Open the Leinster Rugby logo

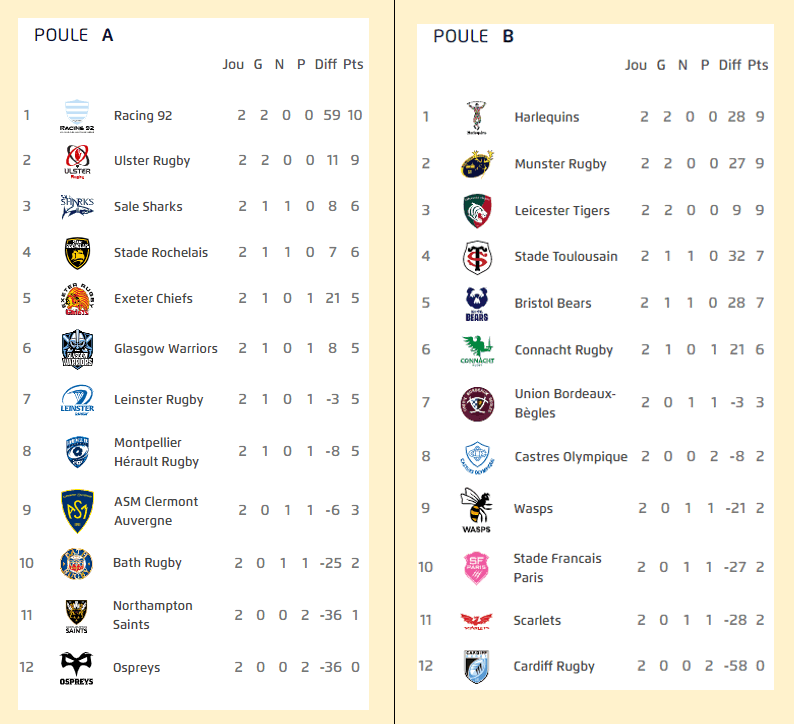tap(77, 399)
